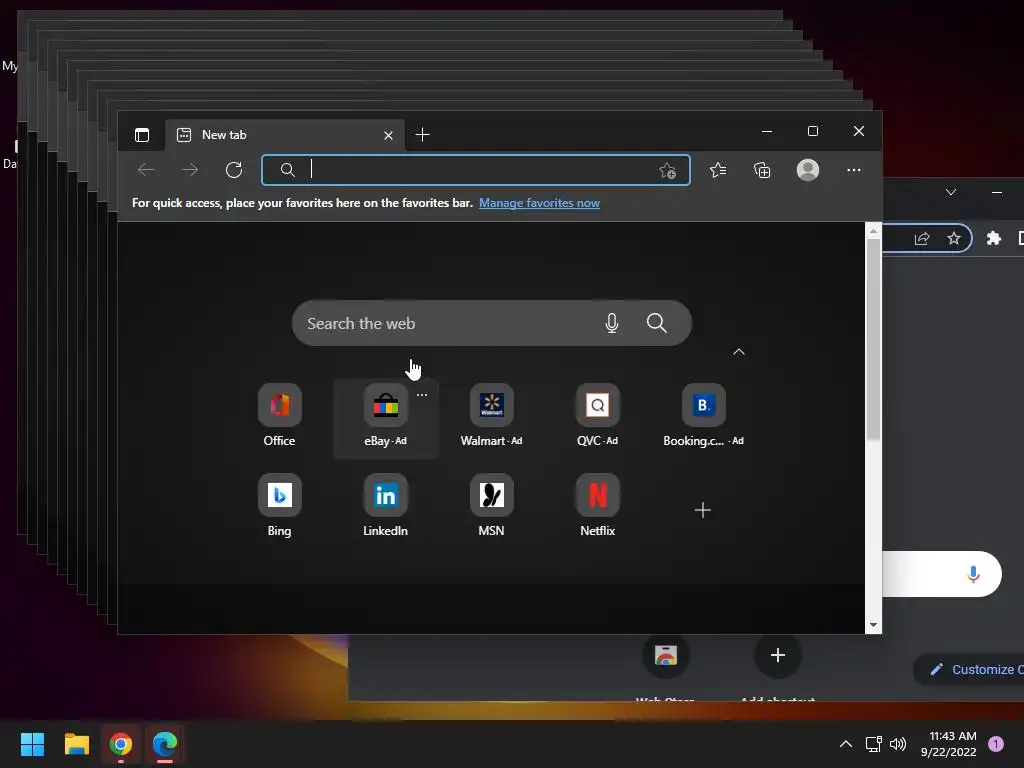The height and width of the screenshot is (768, 1024).
Task: Click Customize Chrome button
Action: [x=968, y=669]
